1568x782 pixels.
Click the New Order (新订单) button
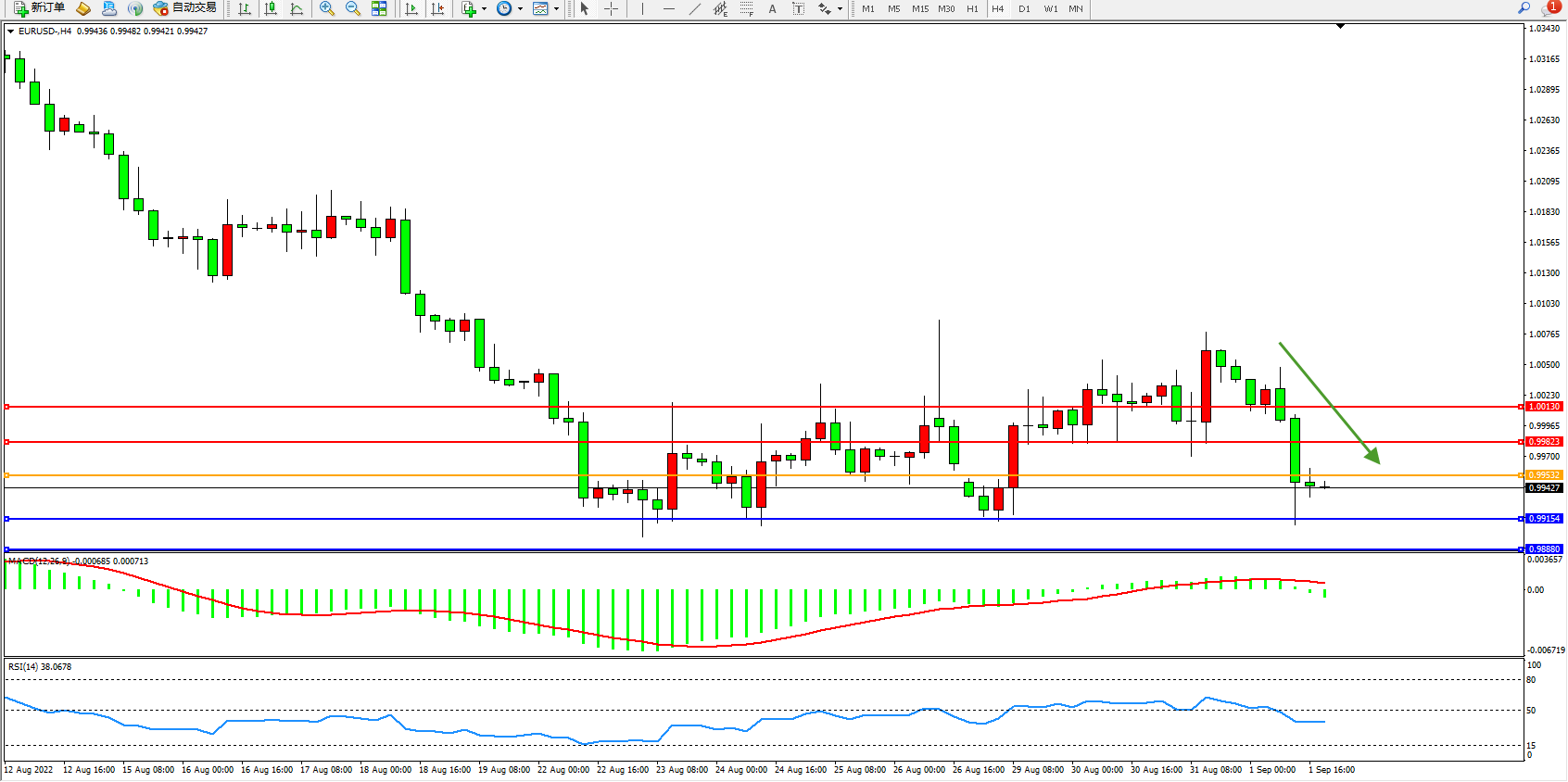(x=39, y=8)
